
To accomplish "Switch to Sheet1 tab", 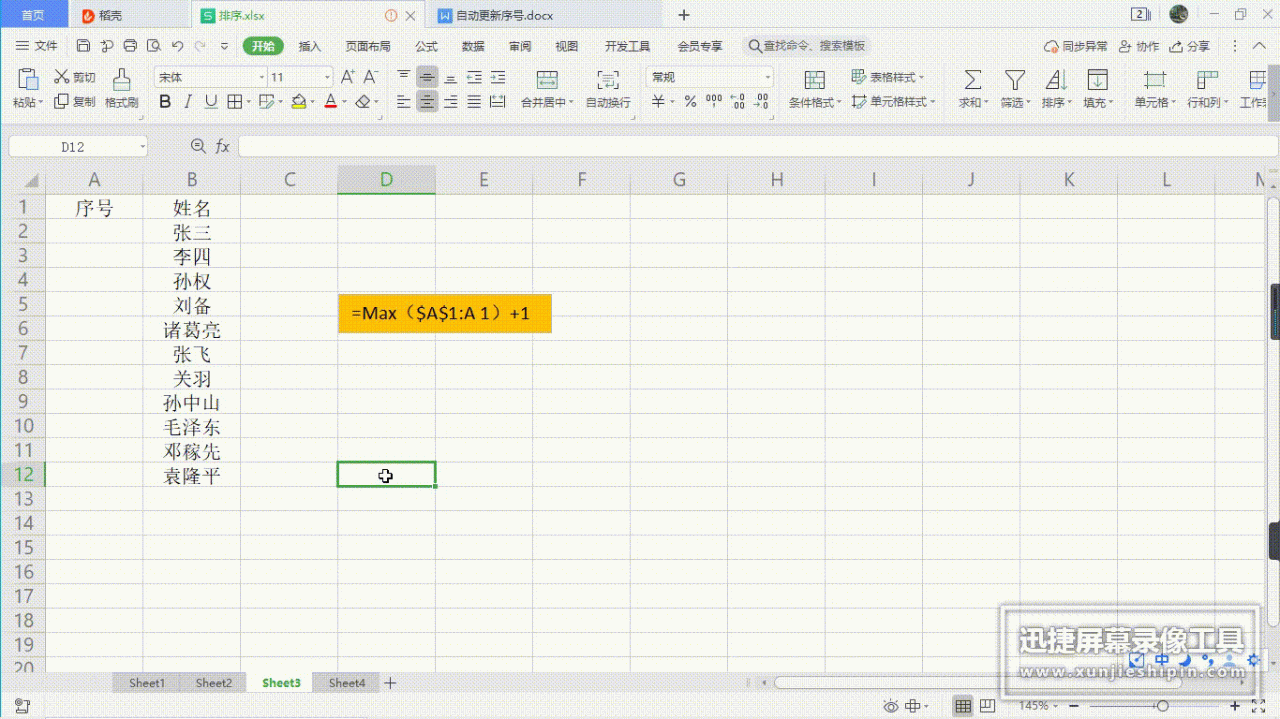I will pos(146,683).
